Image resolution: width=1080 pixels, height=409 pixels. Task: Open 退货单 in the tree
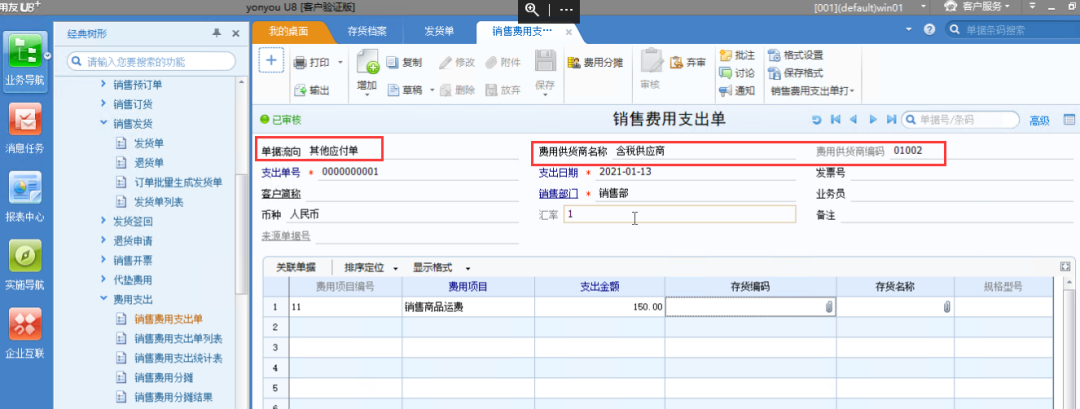click(x=149, y=163)
